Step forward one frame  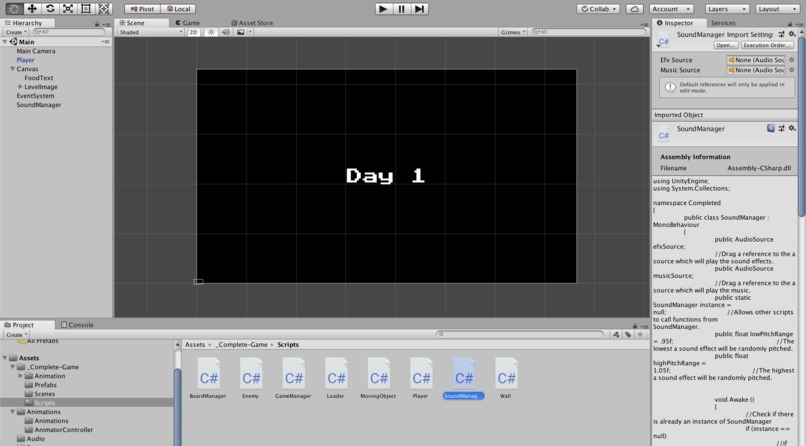[x=419, y=9]
